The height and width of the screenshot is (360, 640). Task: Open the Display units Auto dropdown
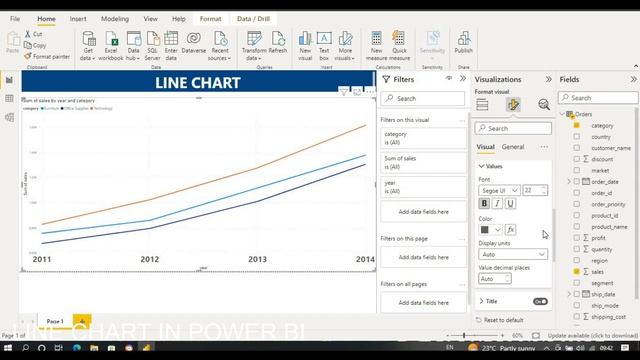[513, 254]
